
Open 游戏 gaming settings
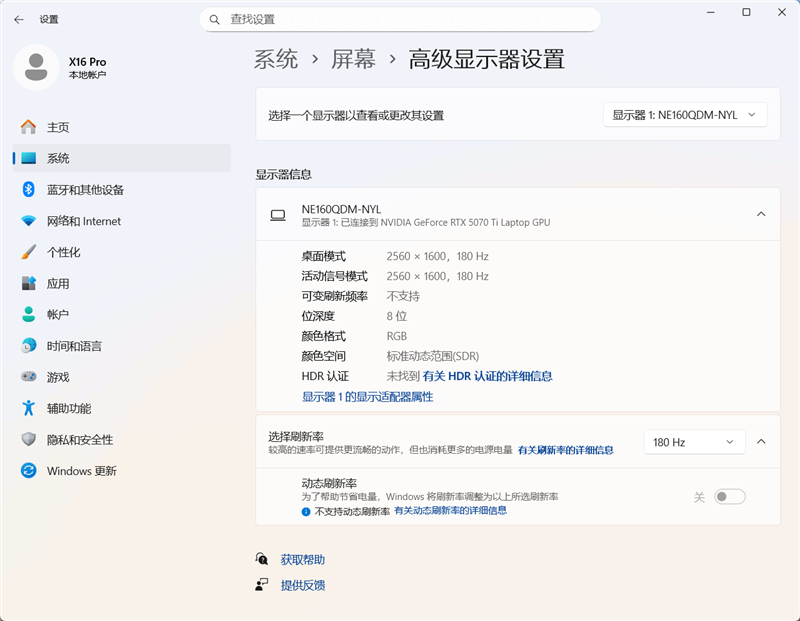(x=58, y=376)
